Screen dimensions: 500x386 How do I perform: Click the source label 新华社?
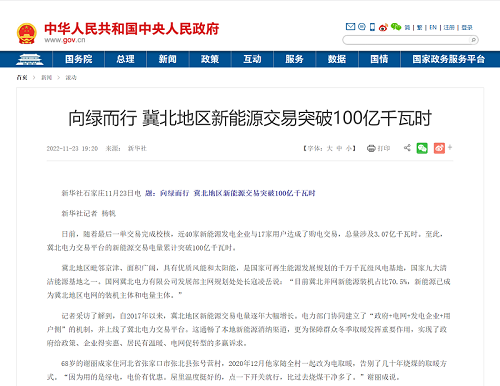137,149
